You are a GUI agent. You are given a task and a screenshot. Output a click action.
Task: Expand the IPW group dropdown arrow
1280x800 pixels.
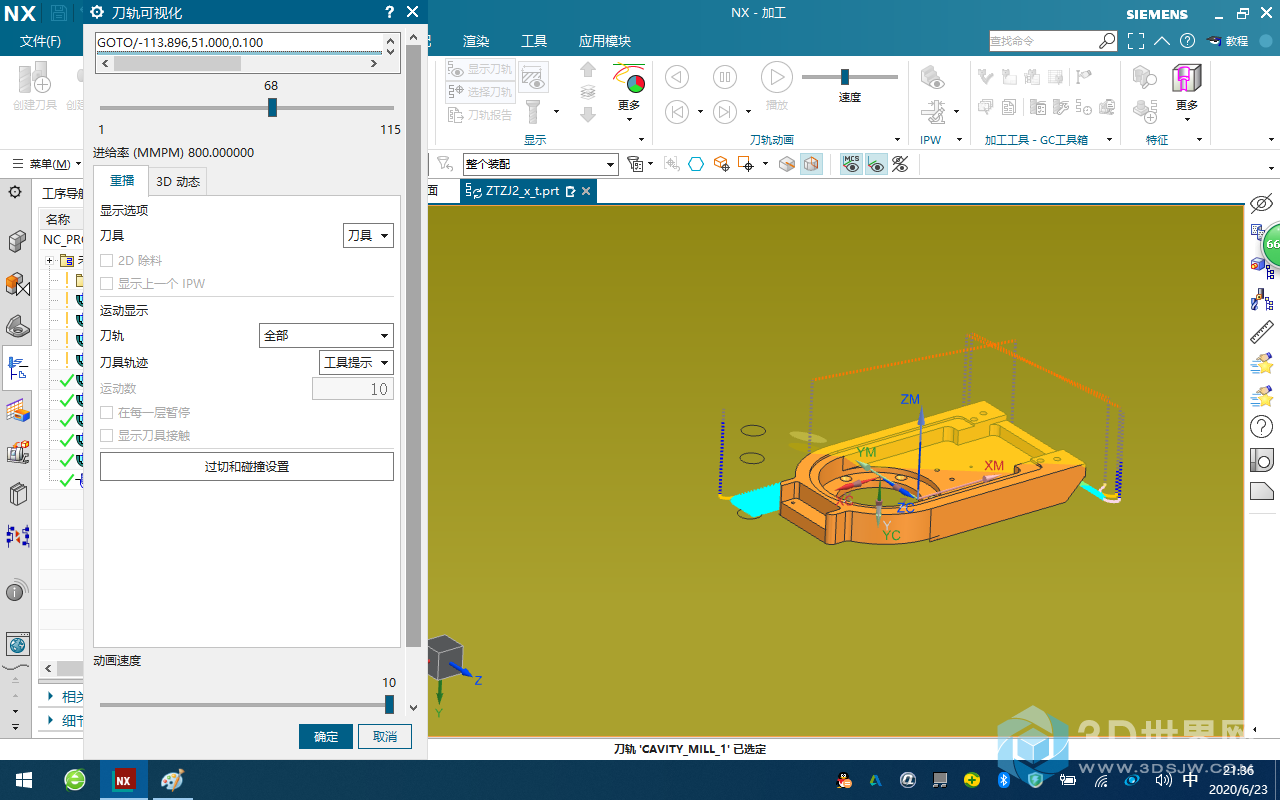(959, 140)
